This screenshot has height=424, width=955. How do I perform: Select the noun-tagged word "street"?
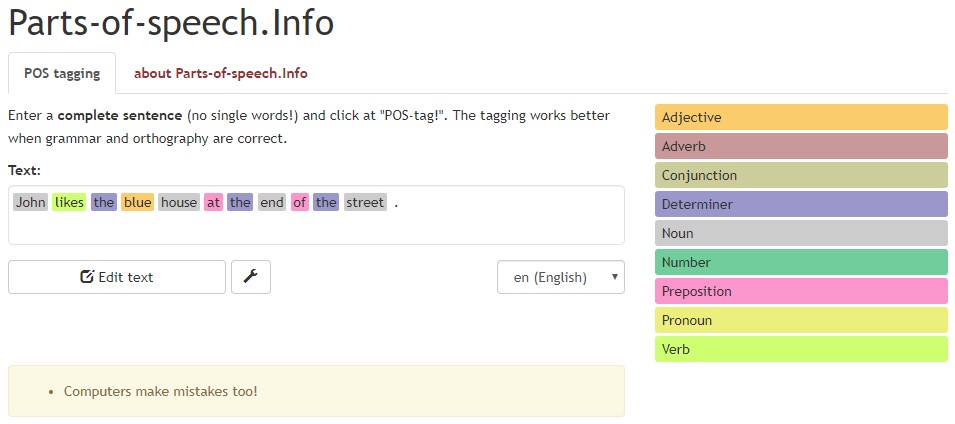click(365, 202)
